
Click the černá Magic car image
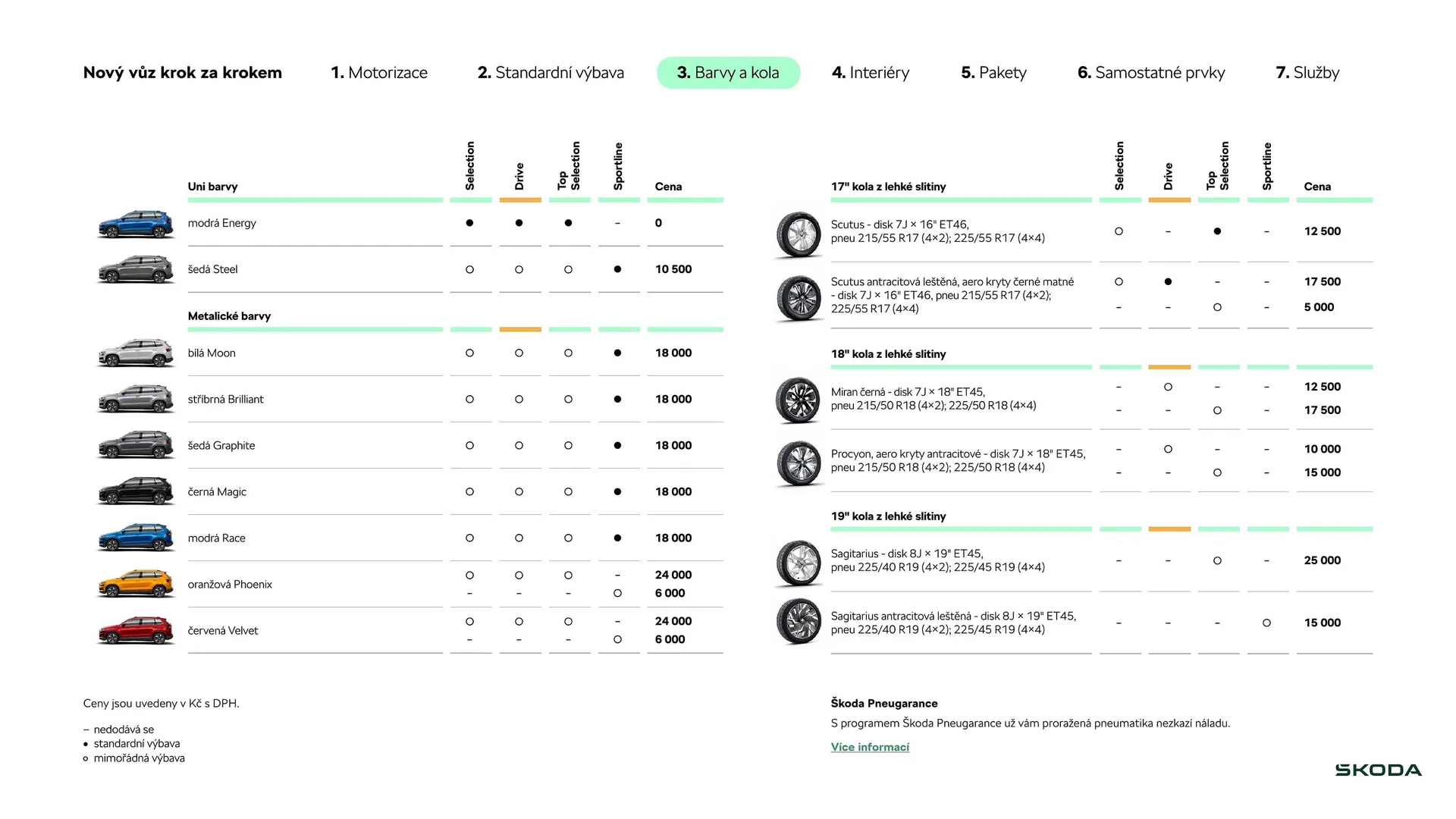click(x=136, y=492)
